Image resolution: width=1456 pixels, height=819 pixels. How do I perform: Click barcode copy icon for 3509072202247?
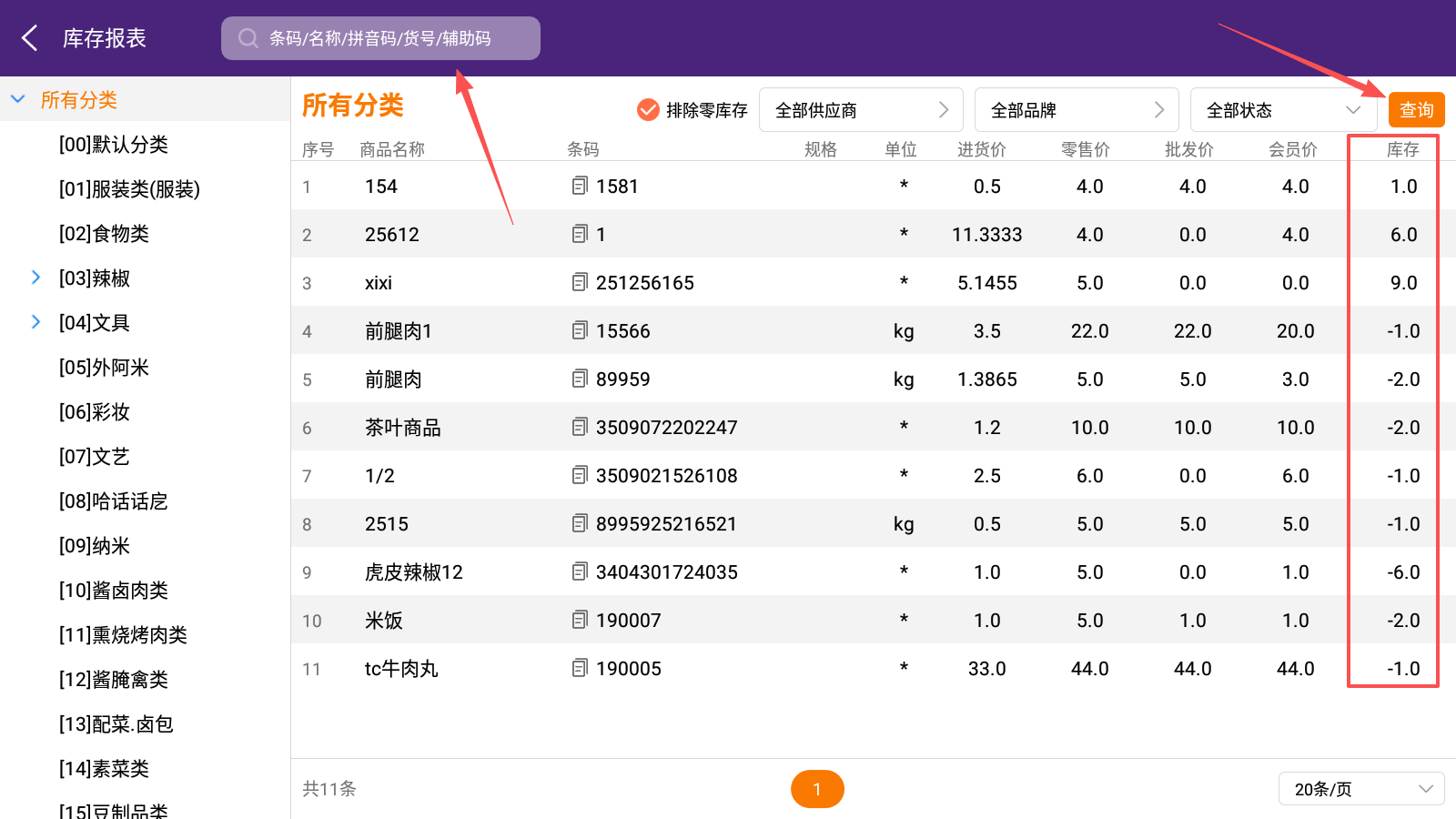point(580,428)
